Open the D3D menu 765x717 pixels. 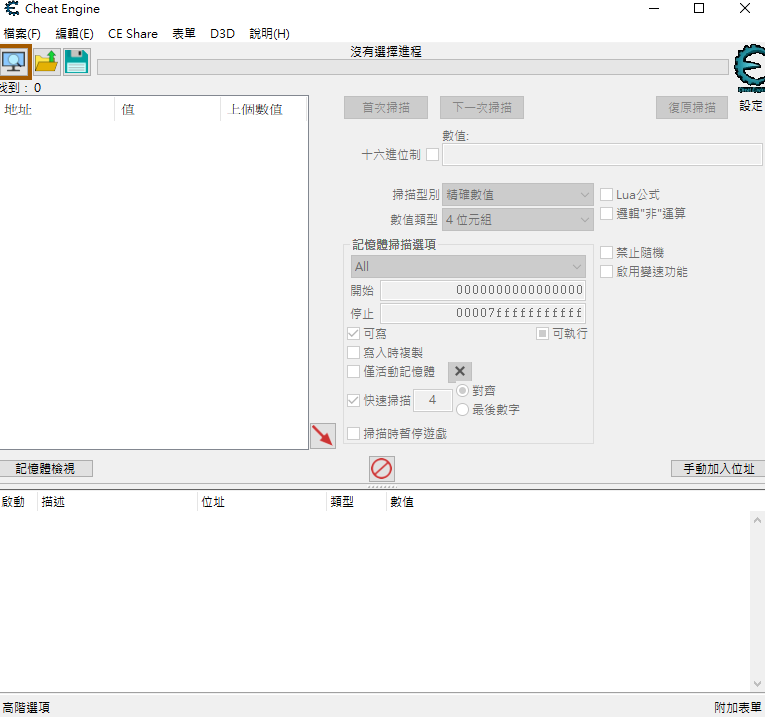point(222,34)
